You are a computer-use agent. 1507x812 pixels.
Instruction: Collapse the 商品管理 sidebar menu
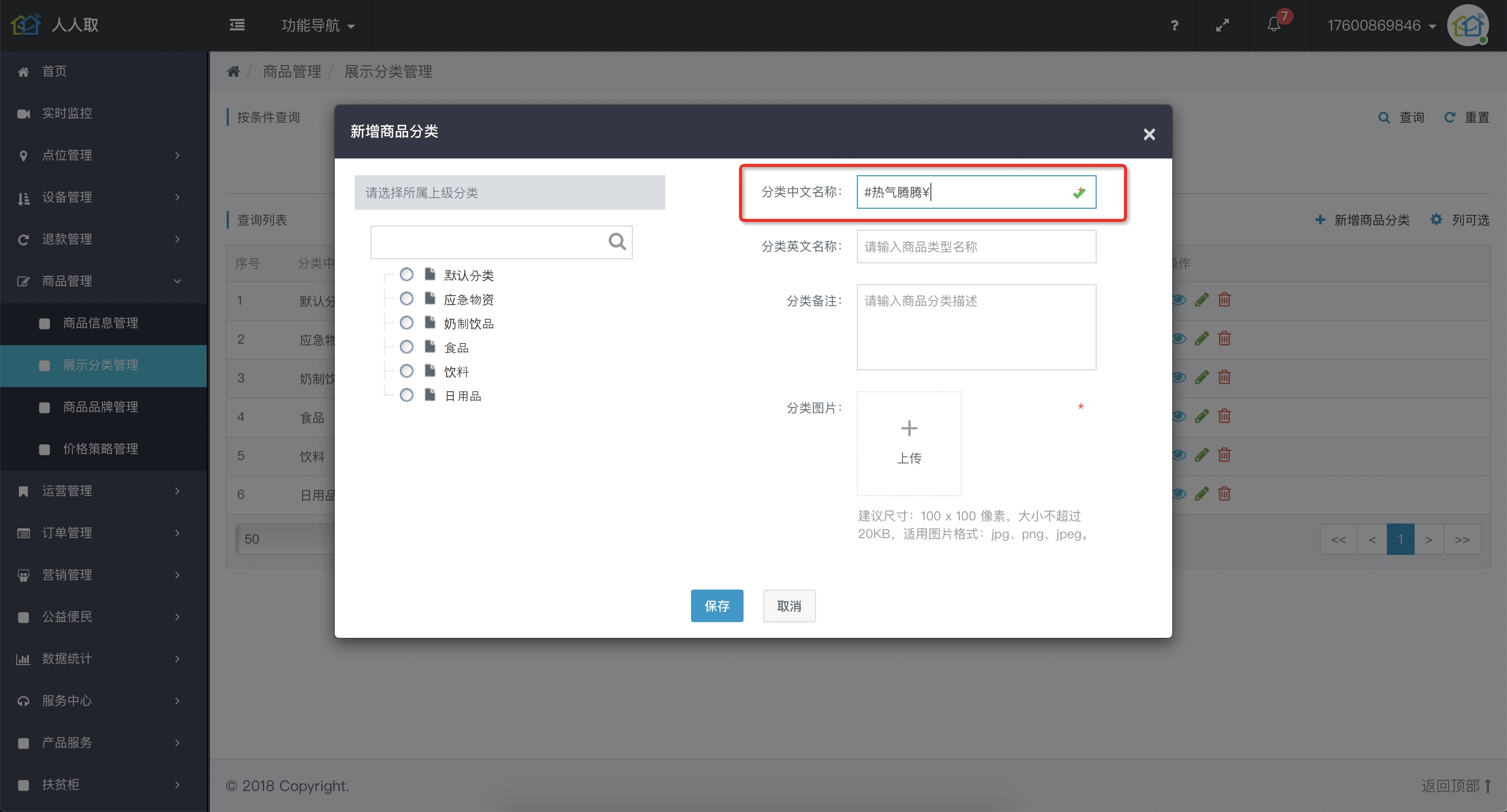click(103, 281)
